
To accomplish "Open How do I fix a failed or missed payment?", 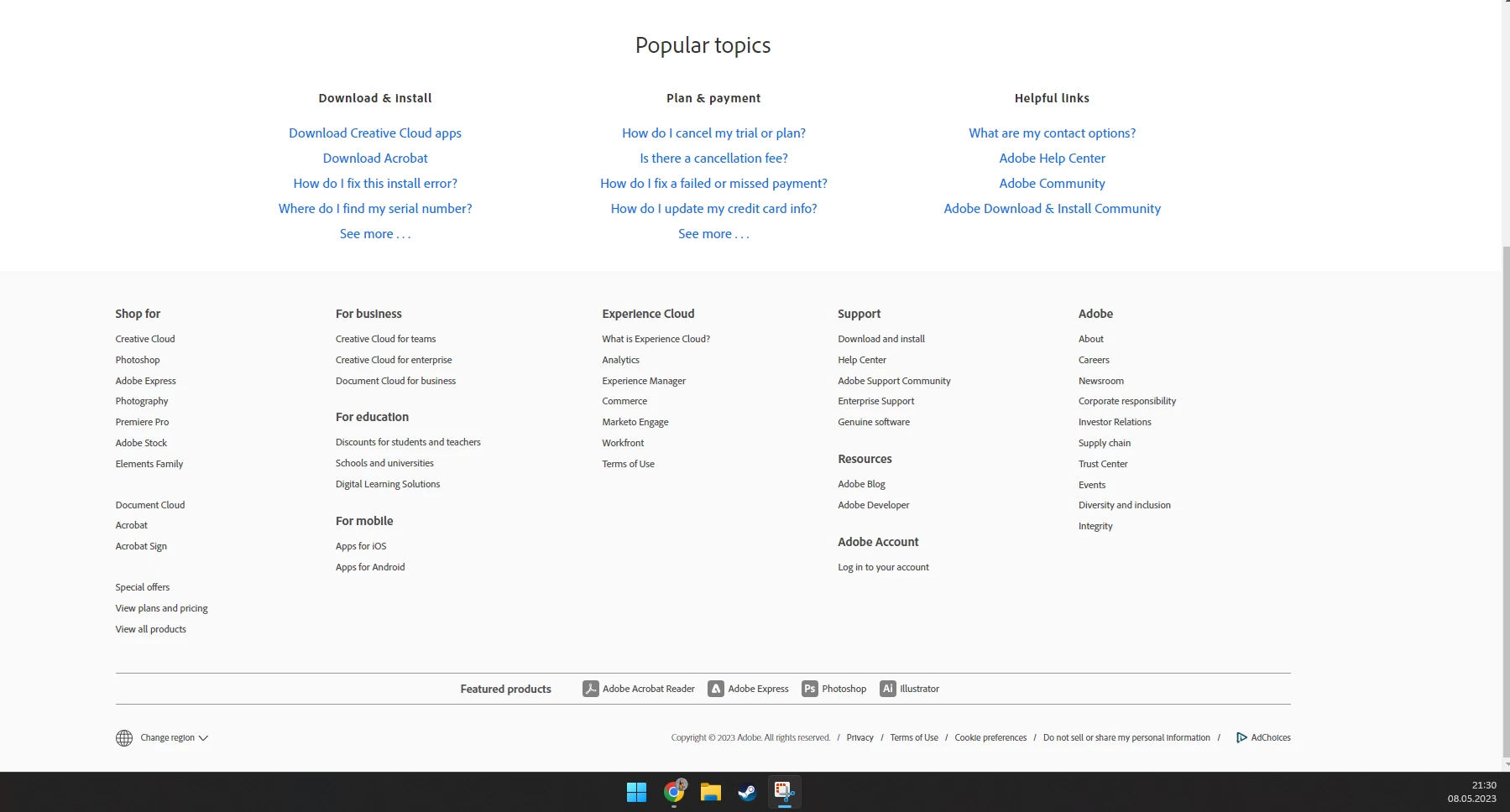I will 713,184.
